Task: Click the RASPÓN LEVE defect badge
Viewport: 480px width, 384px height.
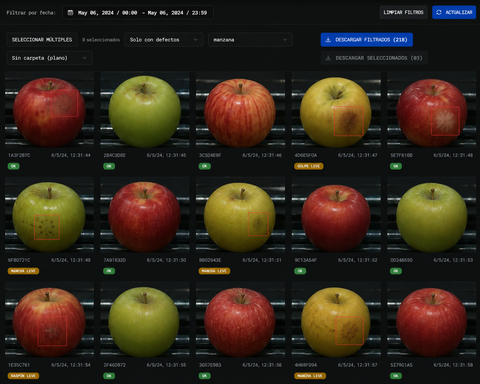Action: pos(23,376)
